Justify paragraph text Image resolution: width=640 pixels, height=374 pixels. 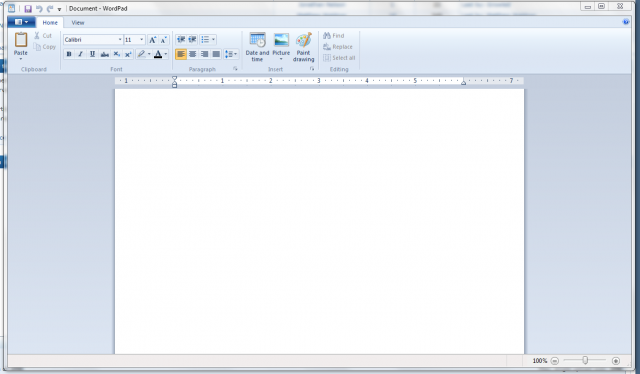point(216,54)
